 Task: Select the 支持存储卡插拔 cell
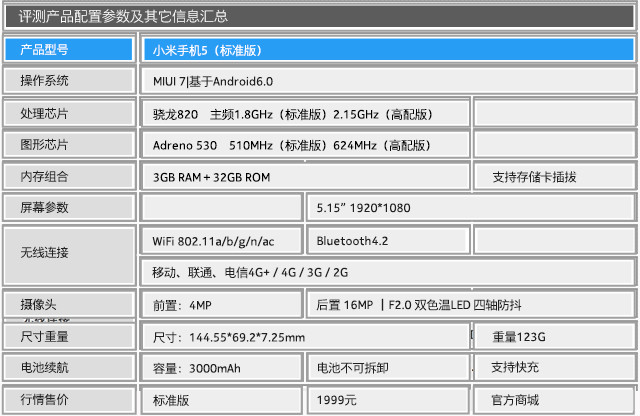click(x=554, y=177)
